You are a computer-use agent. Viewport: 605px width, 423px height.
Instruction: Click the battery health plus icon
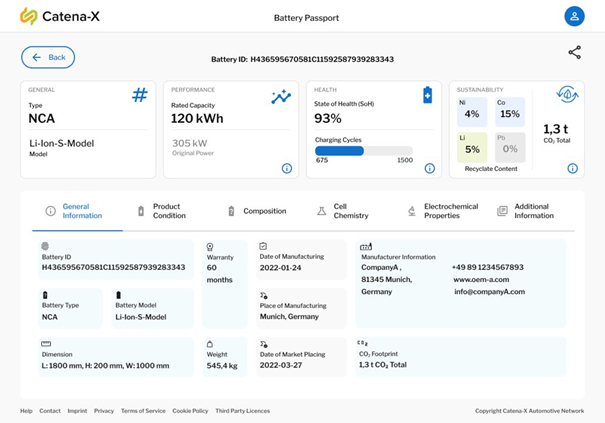(427, 95)
